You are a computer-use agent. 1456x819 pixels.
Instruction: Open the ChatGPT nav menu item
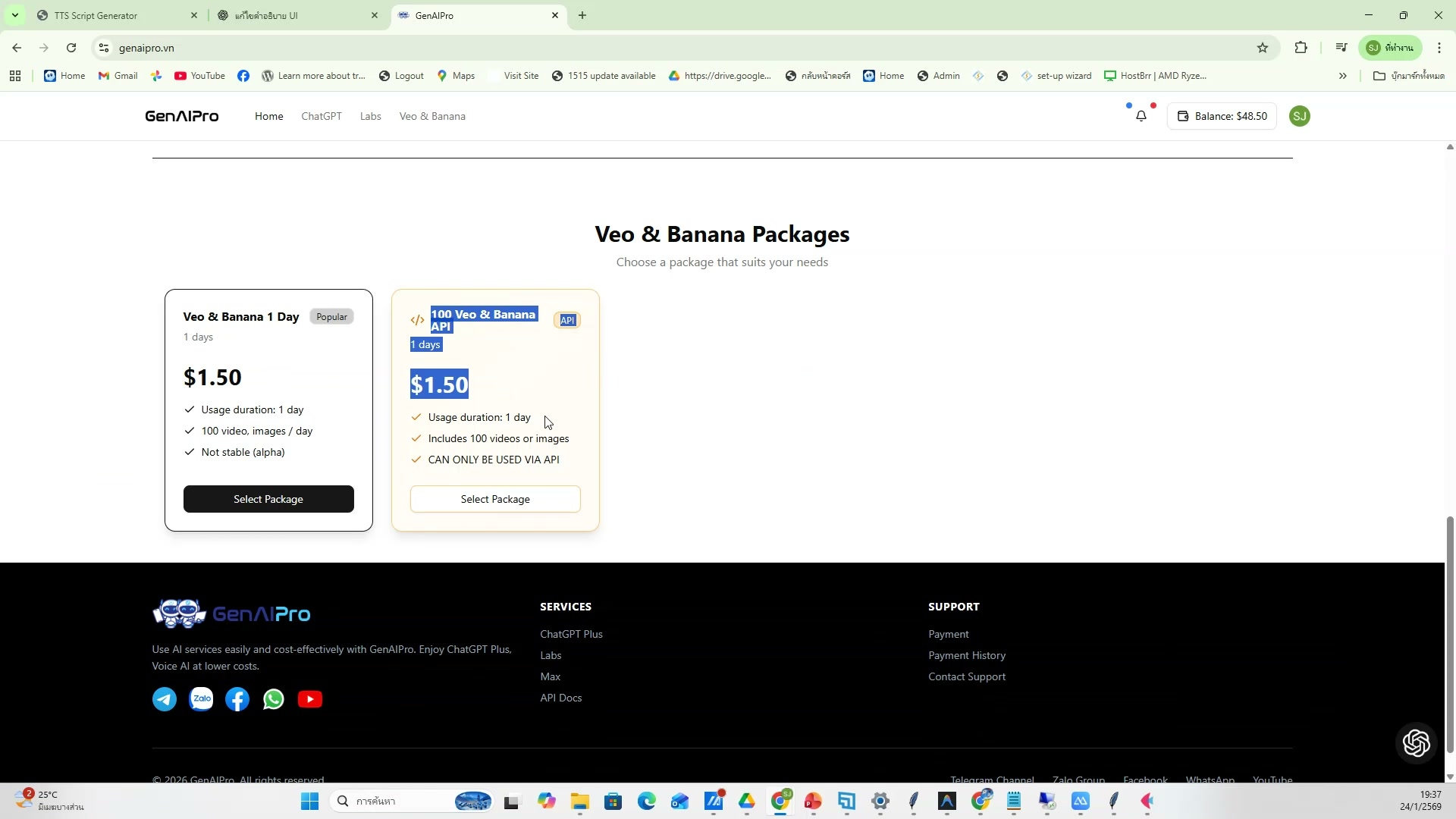pos(321,116)
